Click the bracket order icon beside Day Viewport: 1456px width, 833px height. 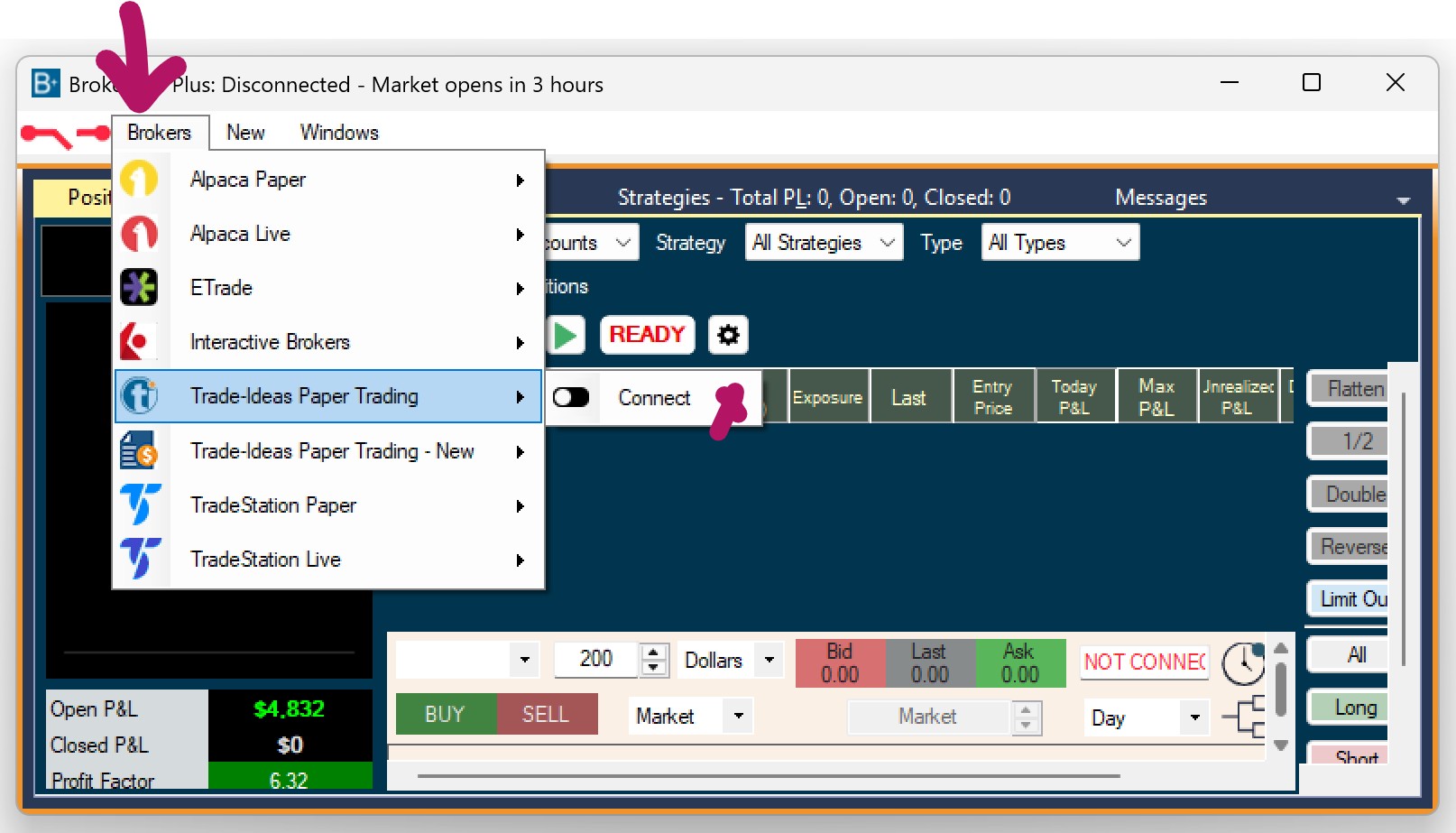(x=1244, y=717)
